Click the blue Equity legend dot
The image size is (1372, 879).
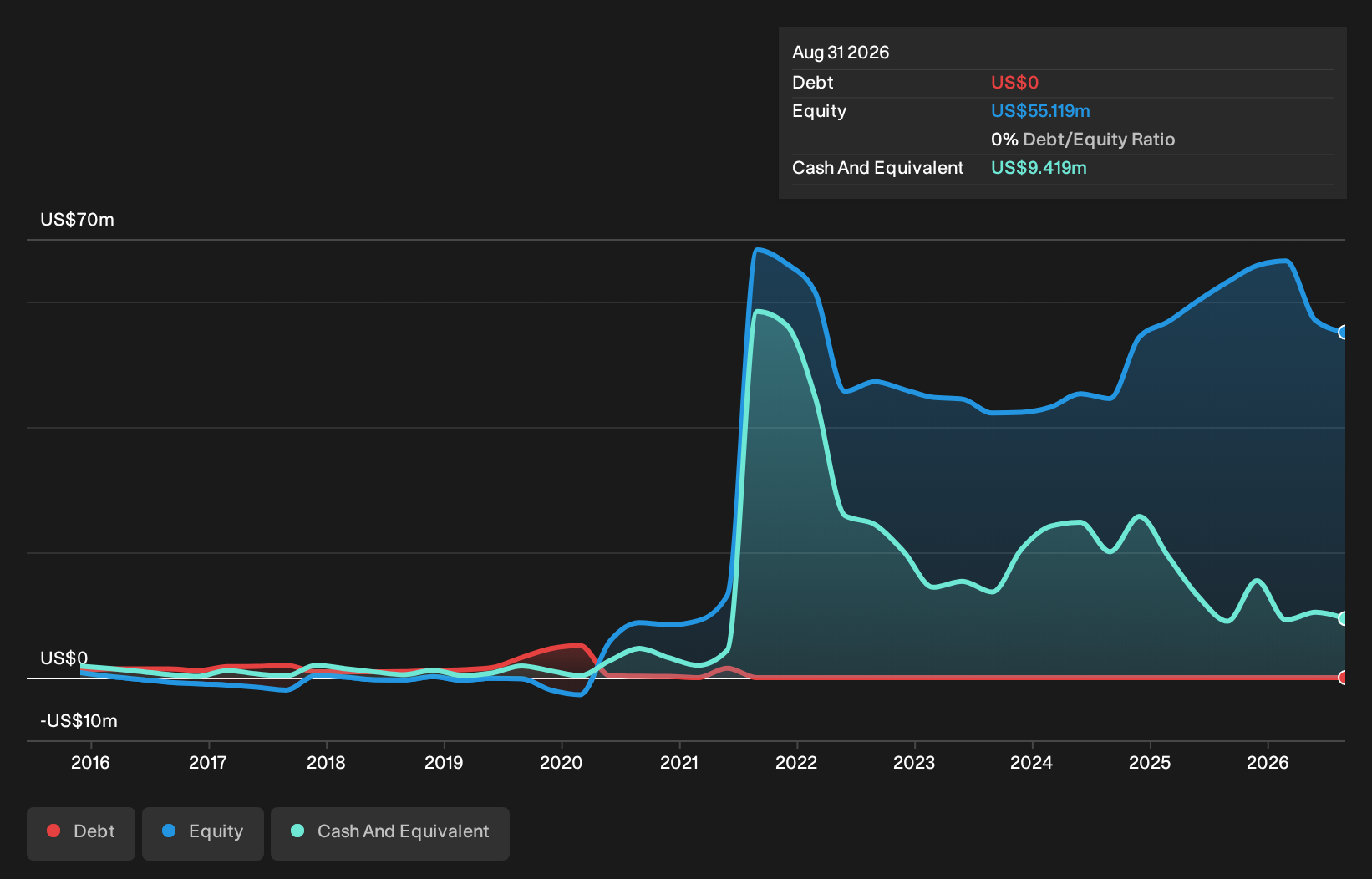point(169,831)
